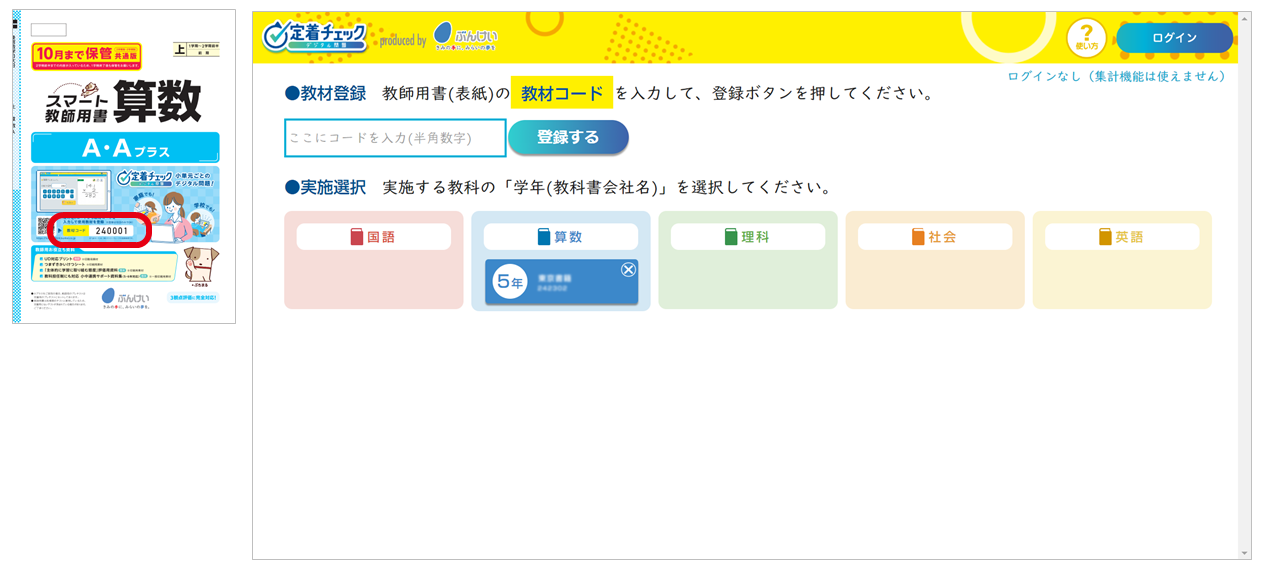Viewport: 1263px width, 567px height.
Task: Click the scrollbar down arrow
Action: [1244, 553]
